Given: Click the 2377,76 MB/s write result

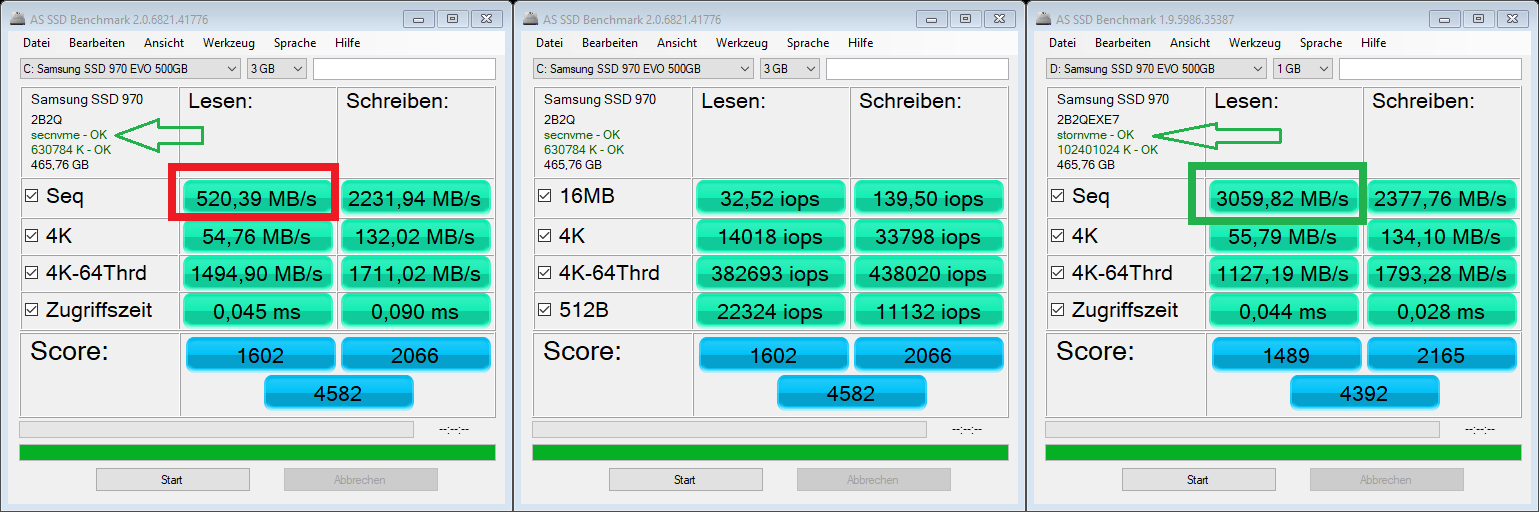Looking at the screenshot, I should [x=1442, y=198].
